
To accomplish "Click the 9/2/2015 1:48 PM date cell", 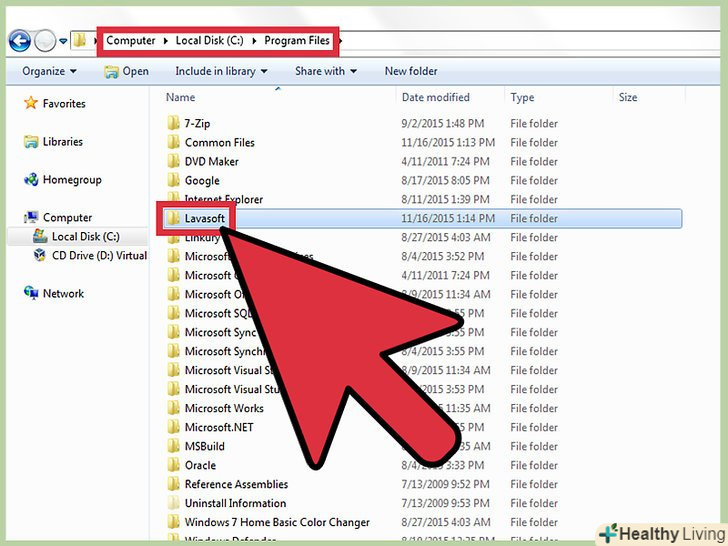I will (442, 124).
